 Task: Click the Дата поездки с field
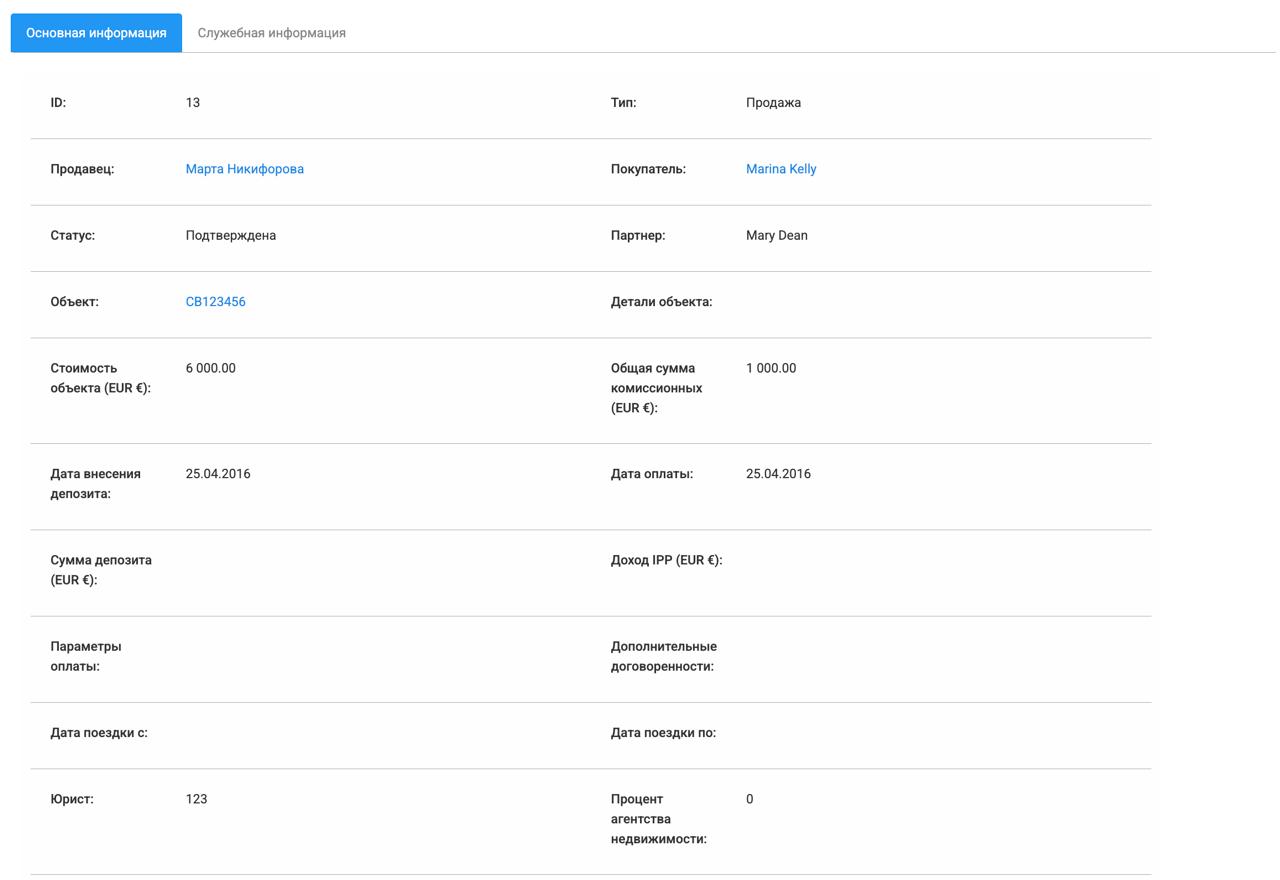pyautogui.click(x=250, y=732)
